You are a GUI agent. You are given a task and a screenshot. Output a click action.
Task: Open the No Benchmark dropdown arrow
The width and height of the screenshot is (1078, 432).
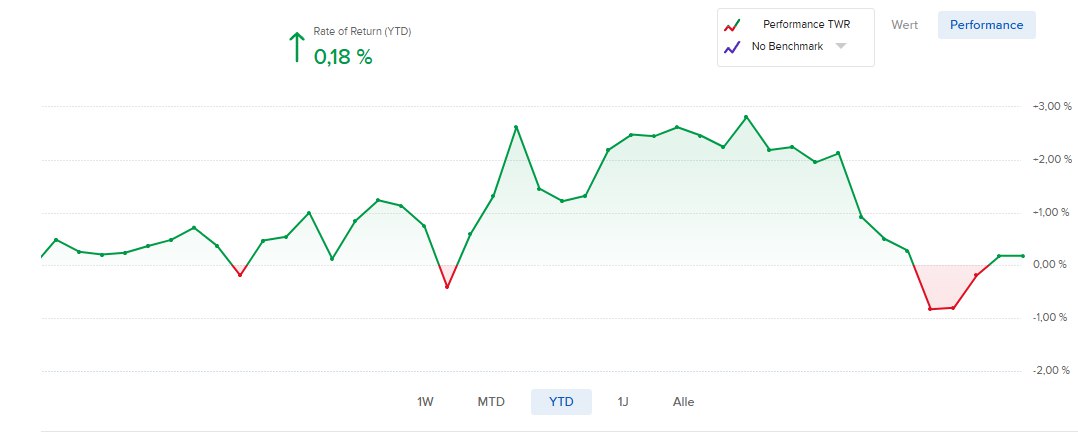(841, 46)
